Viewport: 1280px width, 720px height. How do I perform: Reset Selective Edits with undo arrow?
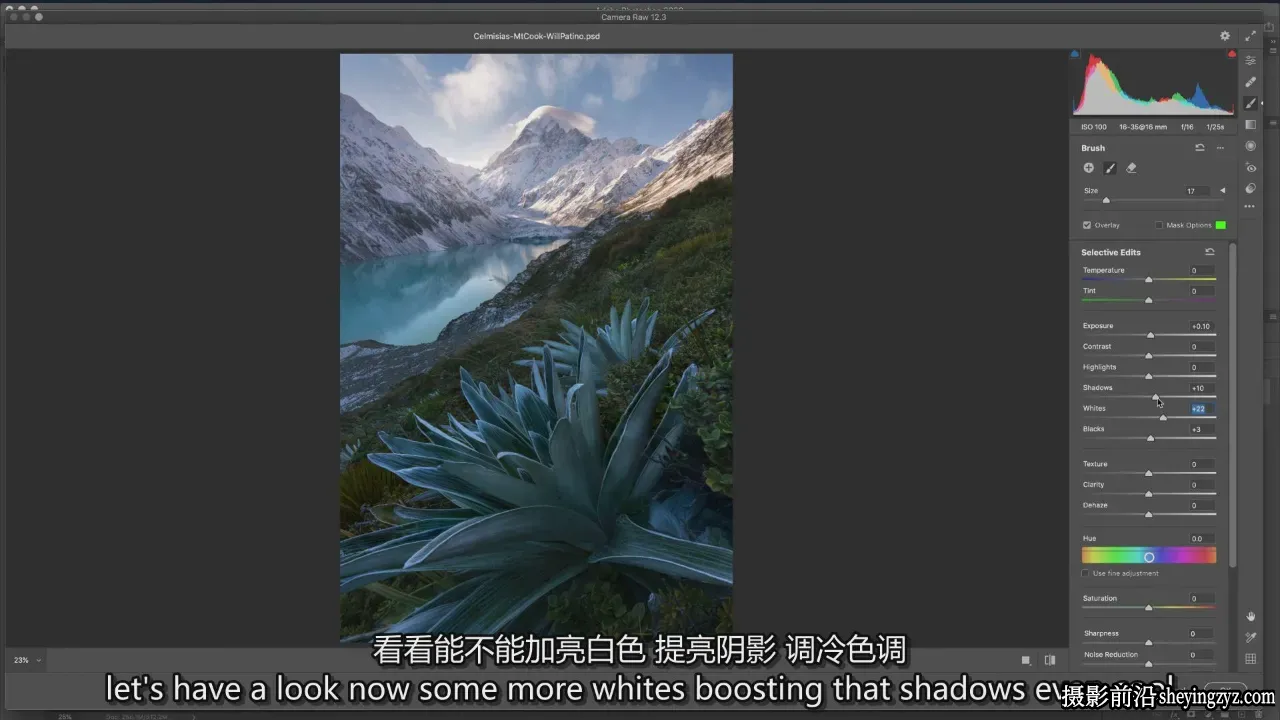pyautogui.click(x=1210, y=252)
